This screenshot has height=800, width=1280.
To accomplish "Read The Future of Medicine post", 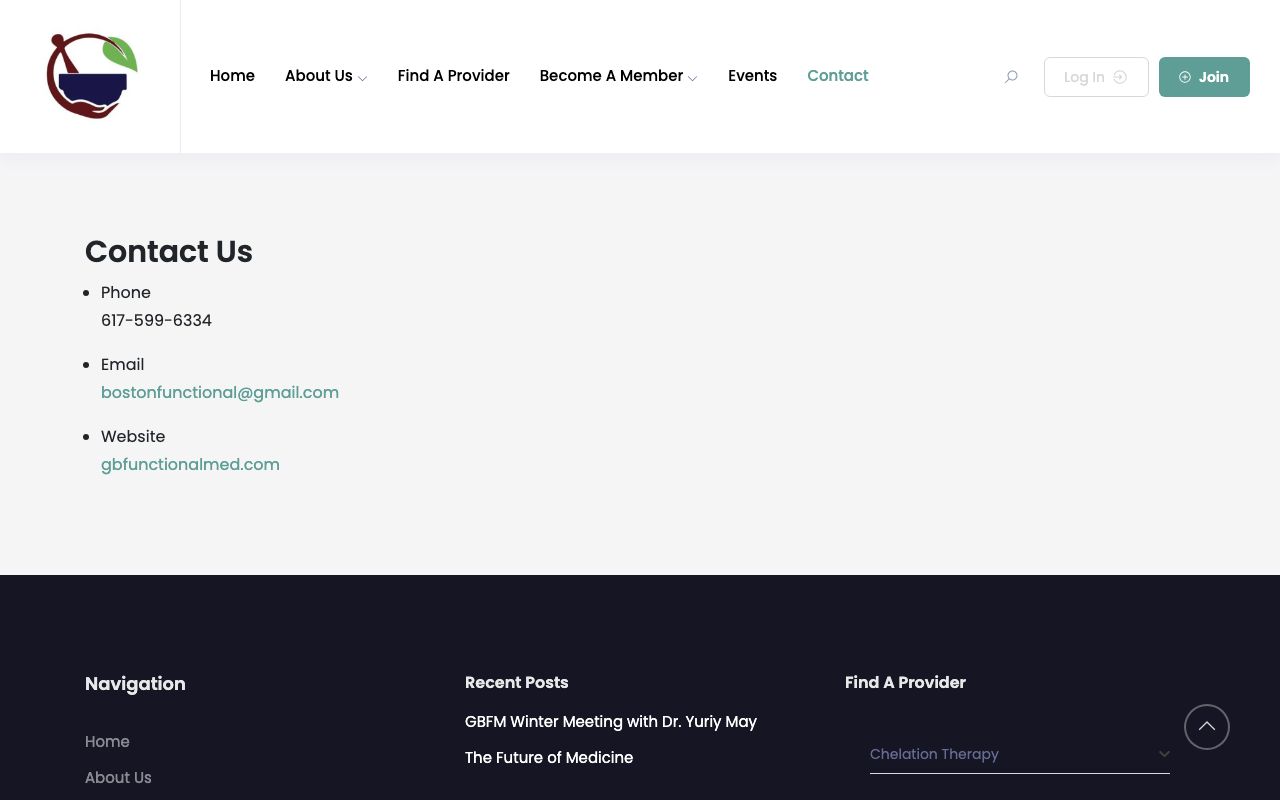I will [x=549, y=757].
